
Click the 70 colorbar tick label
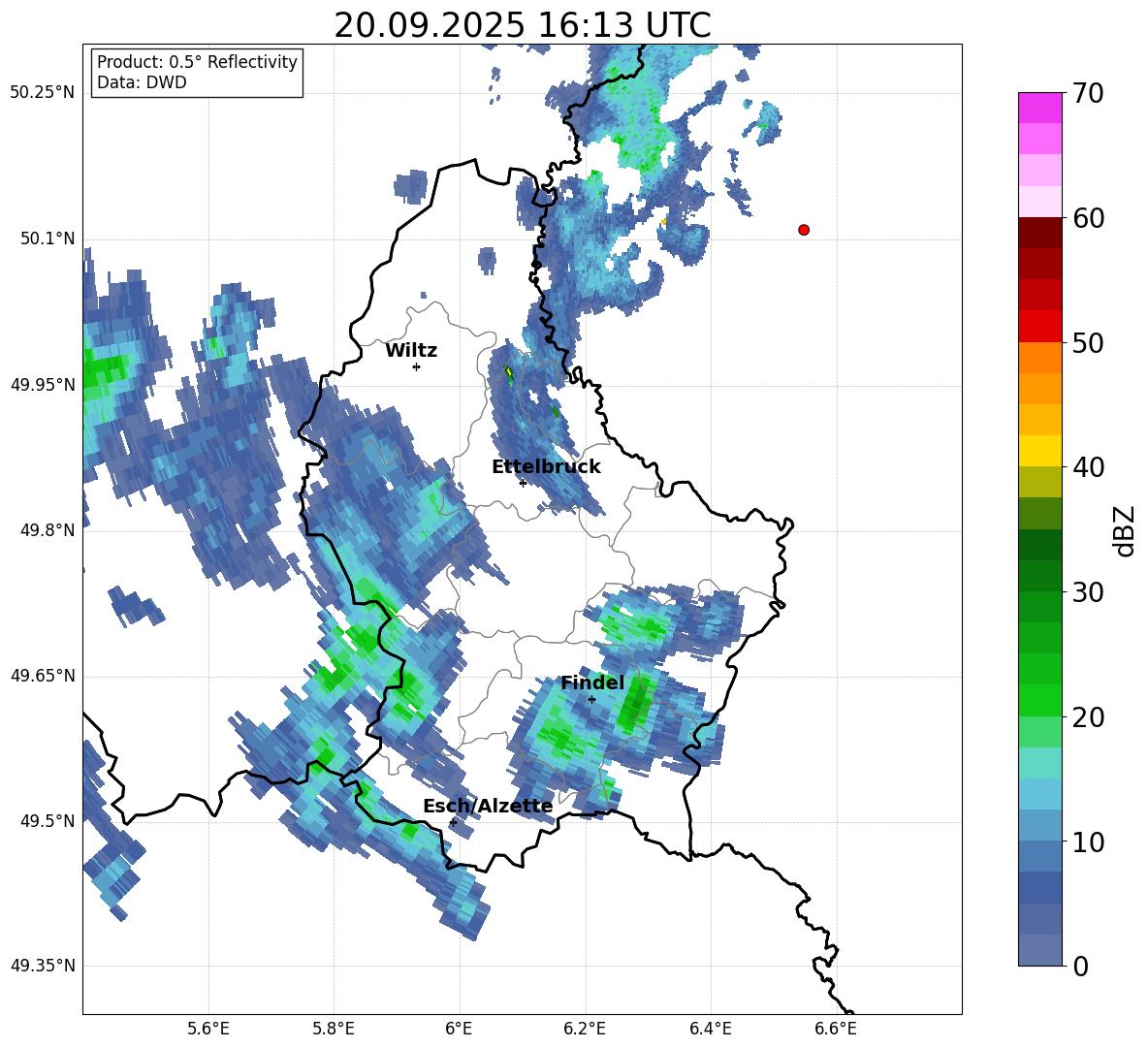pyautogui.click(x=1088, y=94)
